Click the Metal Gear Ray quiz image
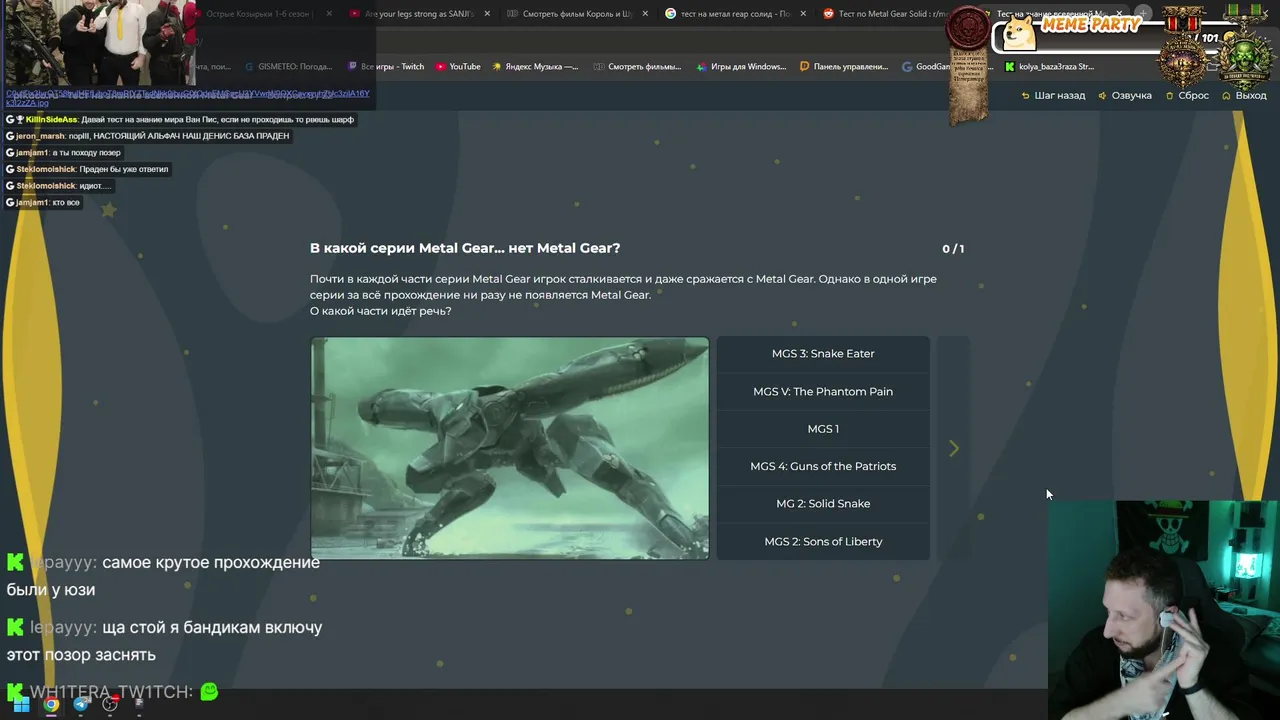 click(510, 448)
